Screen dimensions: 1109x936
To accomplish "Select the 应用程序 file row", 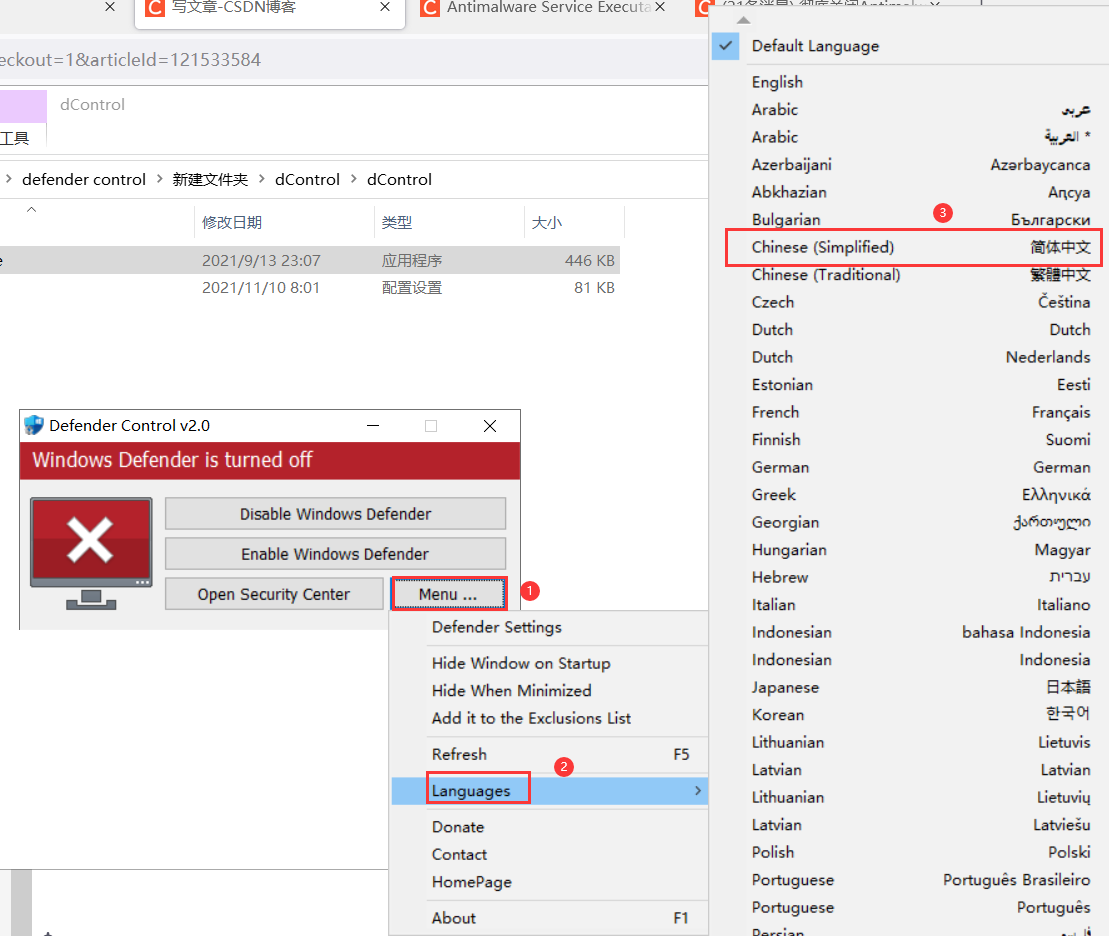I will click(x=310, y=260).
